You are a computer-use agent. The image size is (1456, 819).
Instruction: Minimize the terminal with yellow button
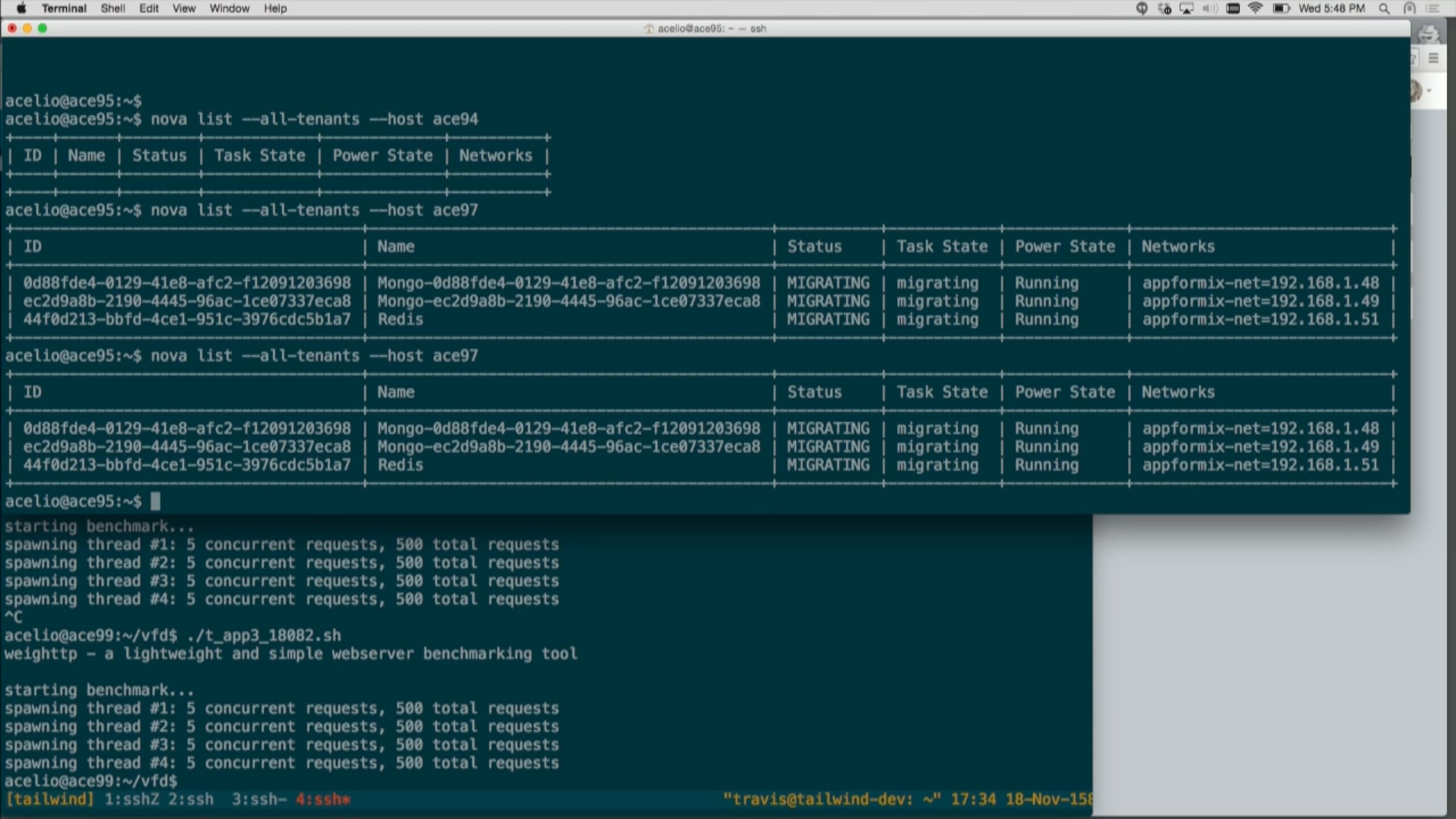[x=27, y=29]
